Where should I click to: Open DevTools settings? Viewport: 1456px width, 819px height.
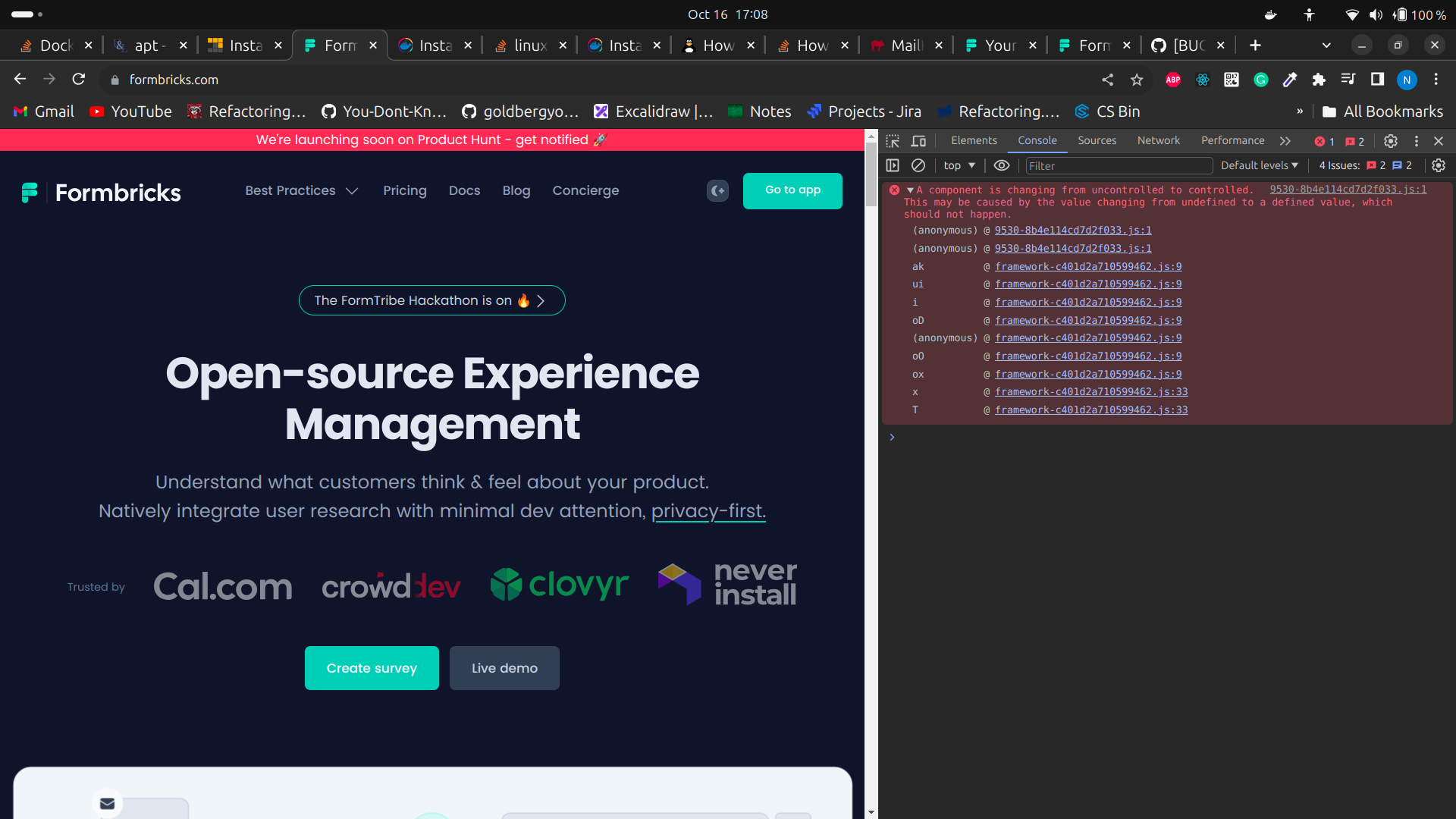tap(1392, 141)
